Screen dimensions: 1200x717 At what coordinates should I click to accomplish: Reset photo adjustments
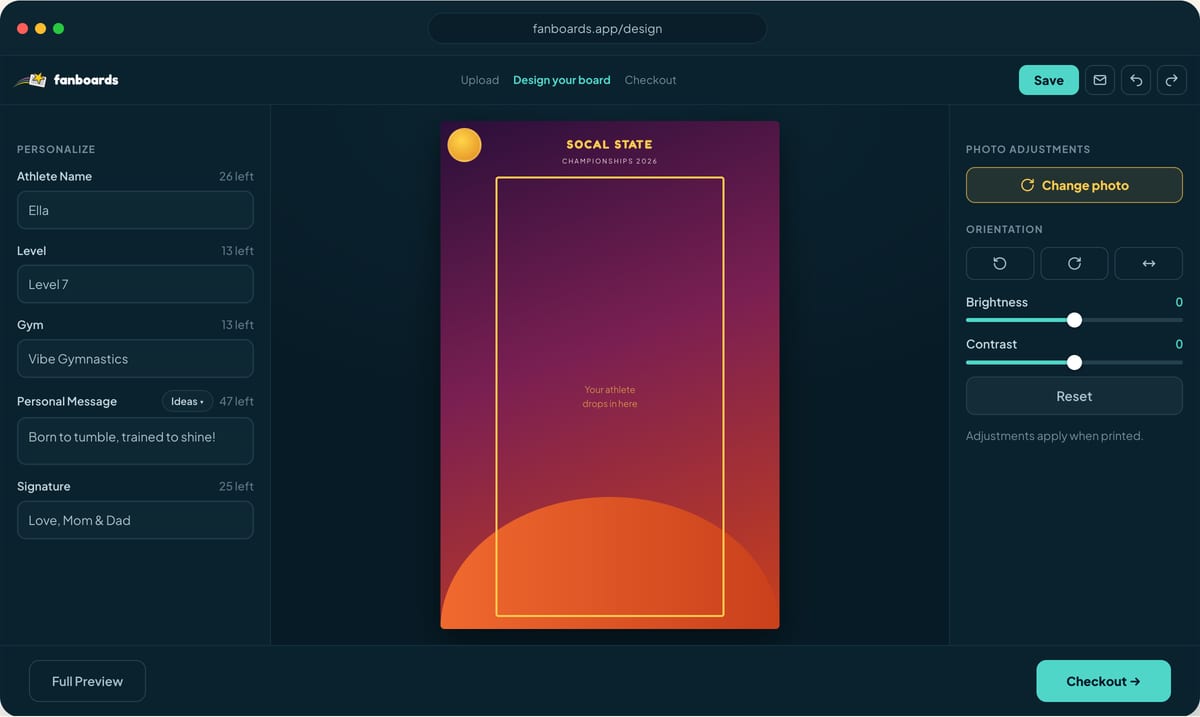(1074, 396)
